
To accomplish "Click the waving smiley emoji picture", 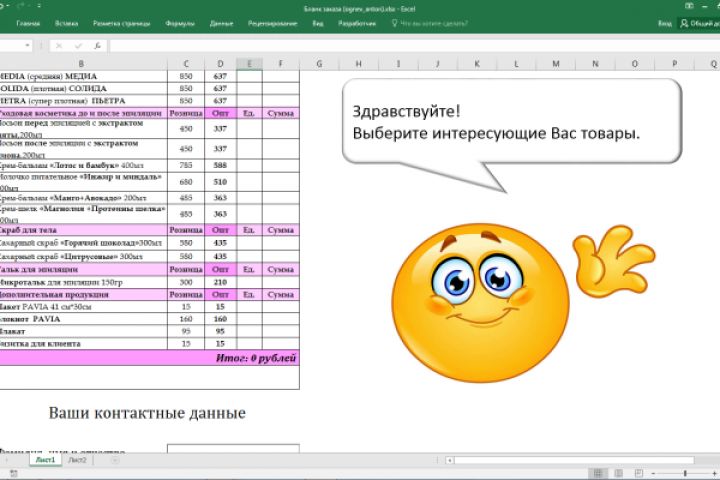I will 523,303.
